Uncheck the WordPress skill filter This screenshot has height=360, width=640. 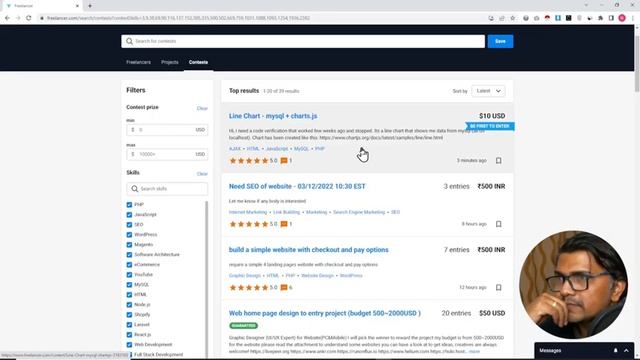click(129, 235)
